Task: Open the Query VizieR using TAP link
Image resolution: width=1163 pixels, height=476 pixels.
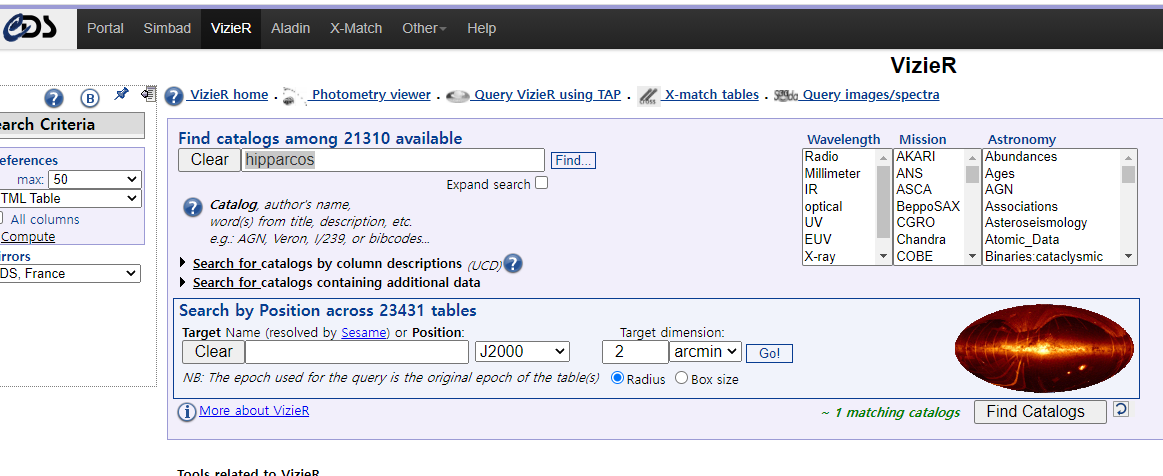Action: click(547, 95)
